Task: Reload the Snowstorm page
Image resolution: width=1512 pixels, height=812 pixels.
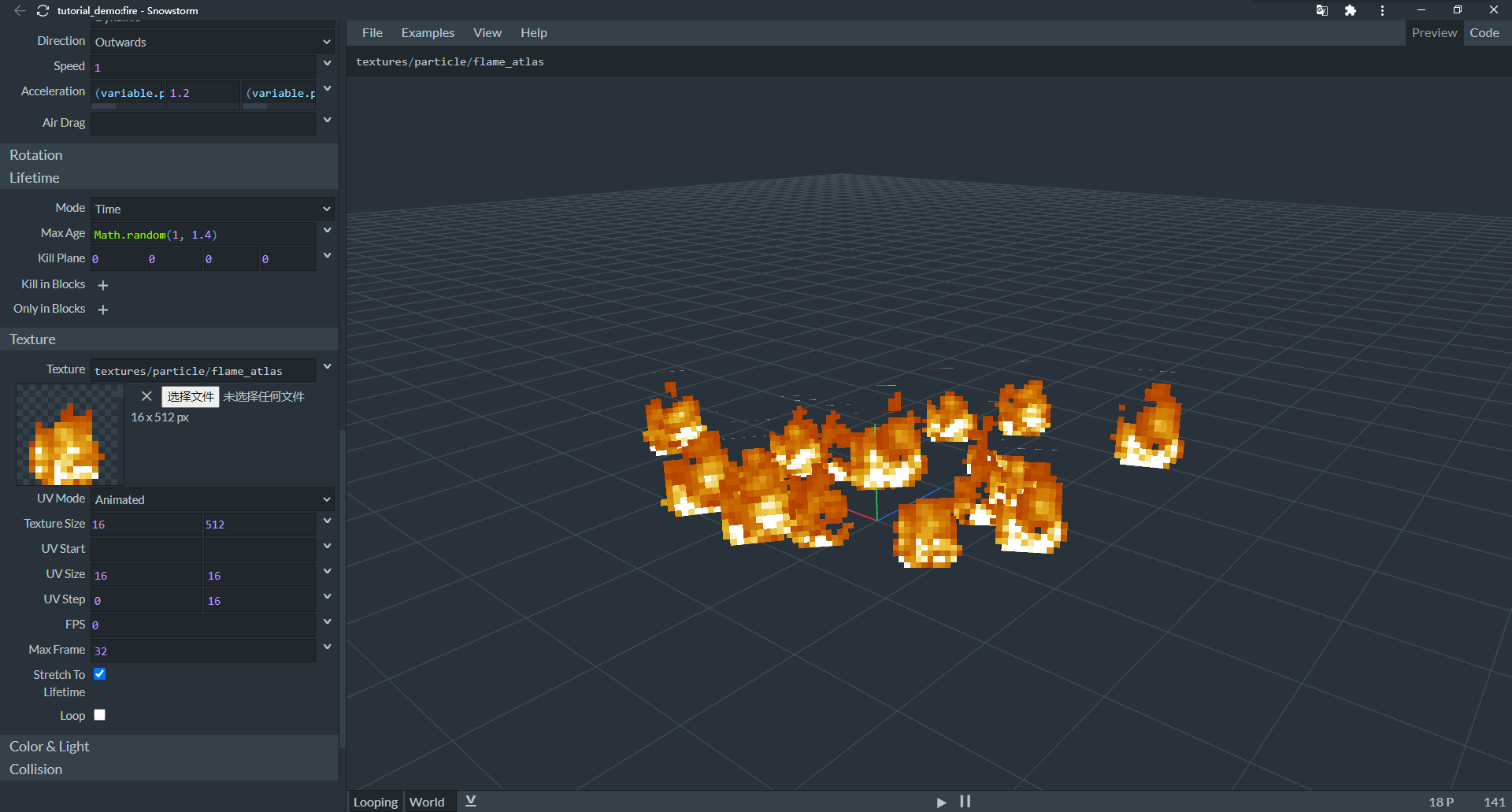Action: (x=43, y=10)
